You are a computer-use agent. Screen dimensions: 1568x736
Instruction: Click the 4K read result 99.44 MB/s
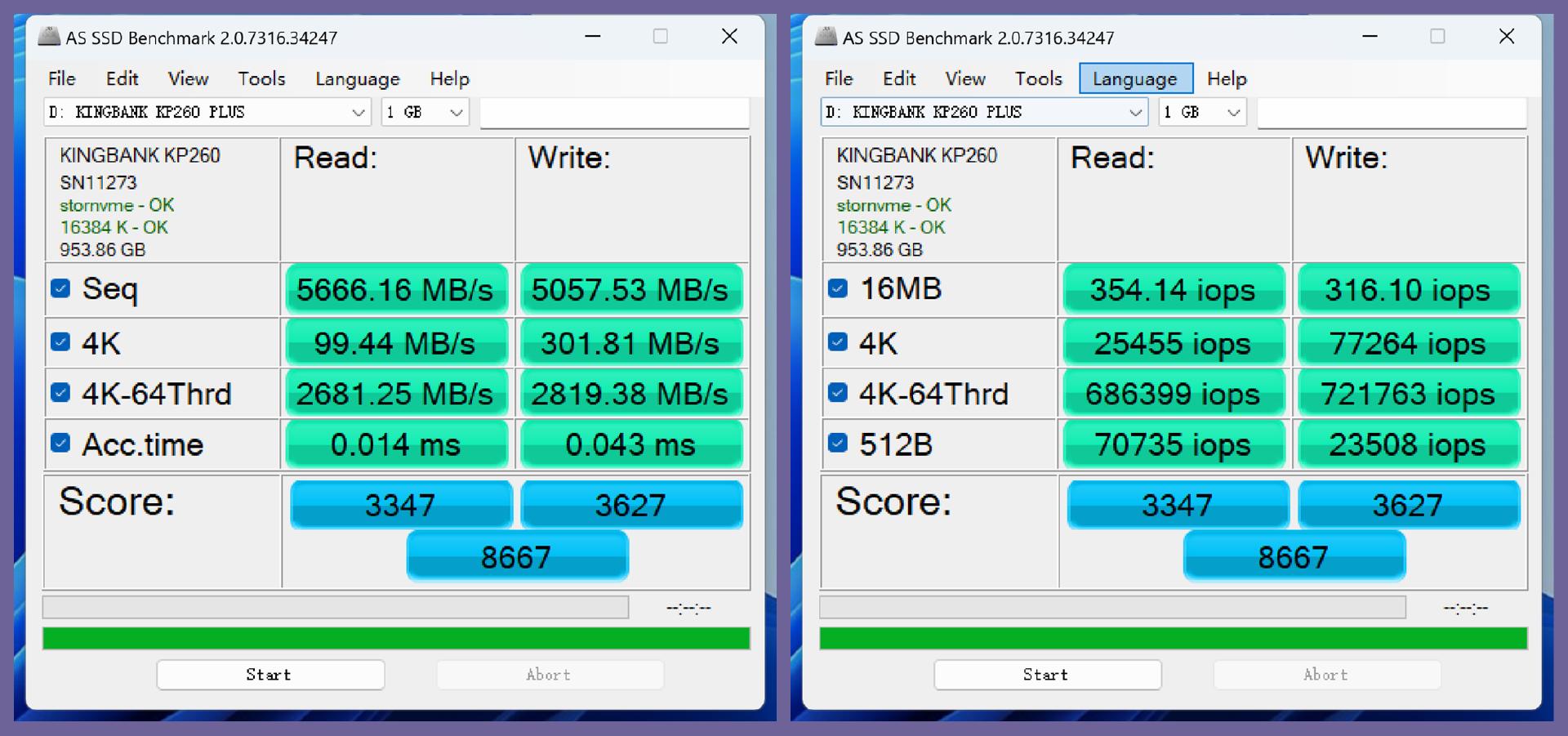396,342
